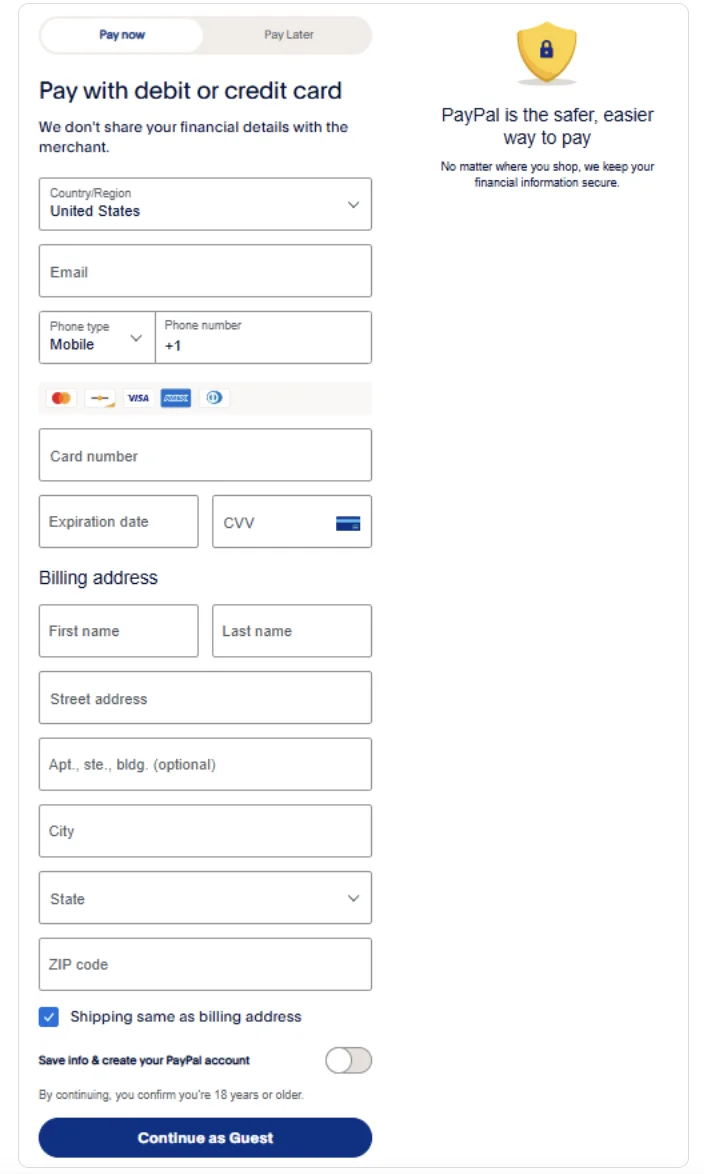Viewport: 704px width, 1174px height.
Task: Switch to the Pay Later tab
Action: point(288,35)
